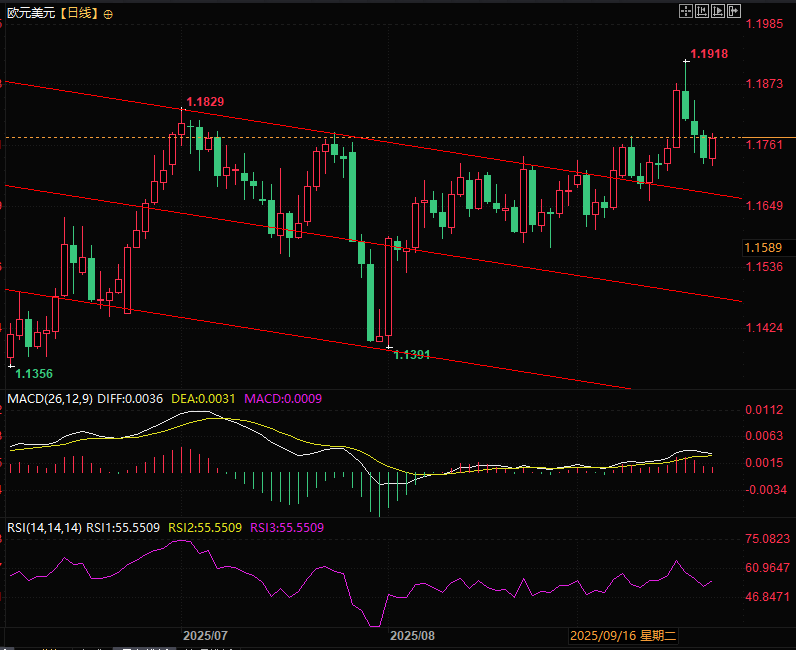Click the 2025/08 date marker on time axis
This screenshot has width=796, height=650.
pos(412,636)
